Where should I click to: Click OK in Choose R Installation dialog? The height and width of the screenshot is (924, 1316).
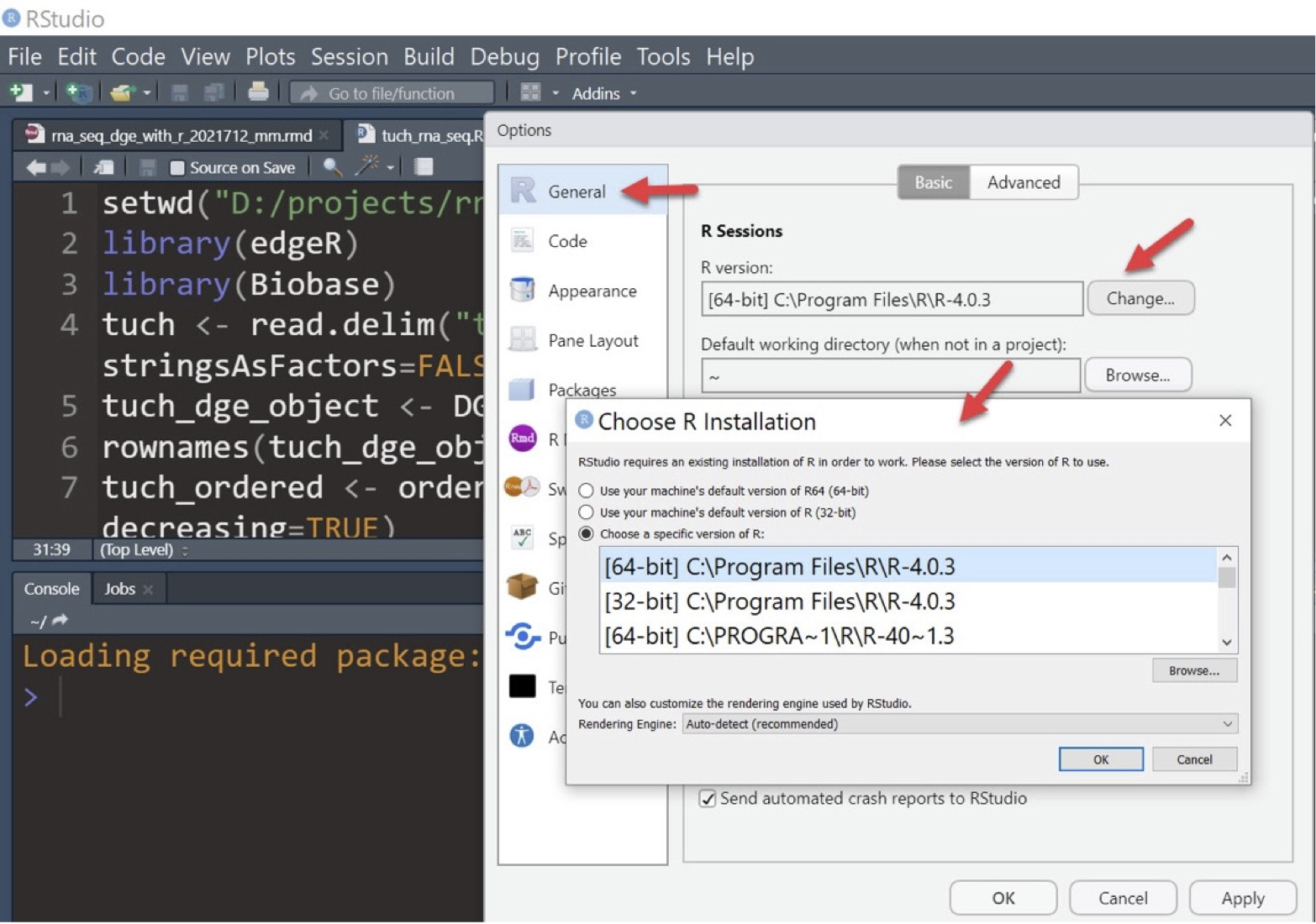pos(1100,759)
